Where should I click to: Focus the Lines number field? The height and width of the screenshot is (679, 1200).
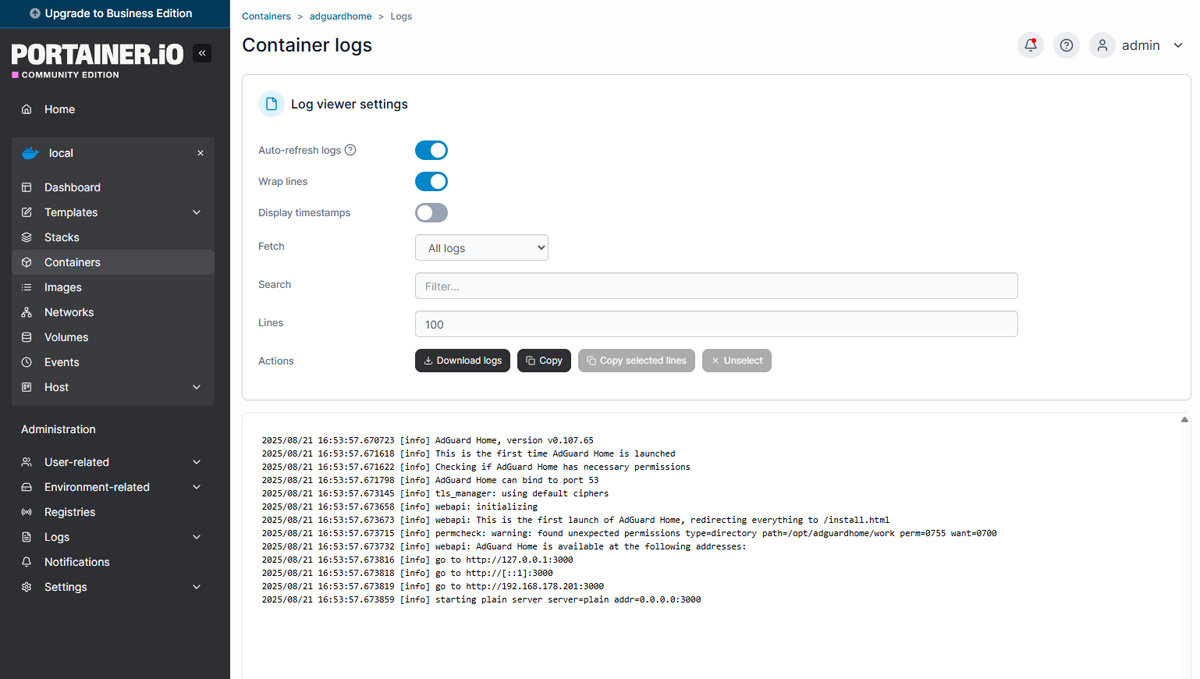[716, 324]
